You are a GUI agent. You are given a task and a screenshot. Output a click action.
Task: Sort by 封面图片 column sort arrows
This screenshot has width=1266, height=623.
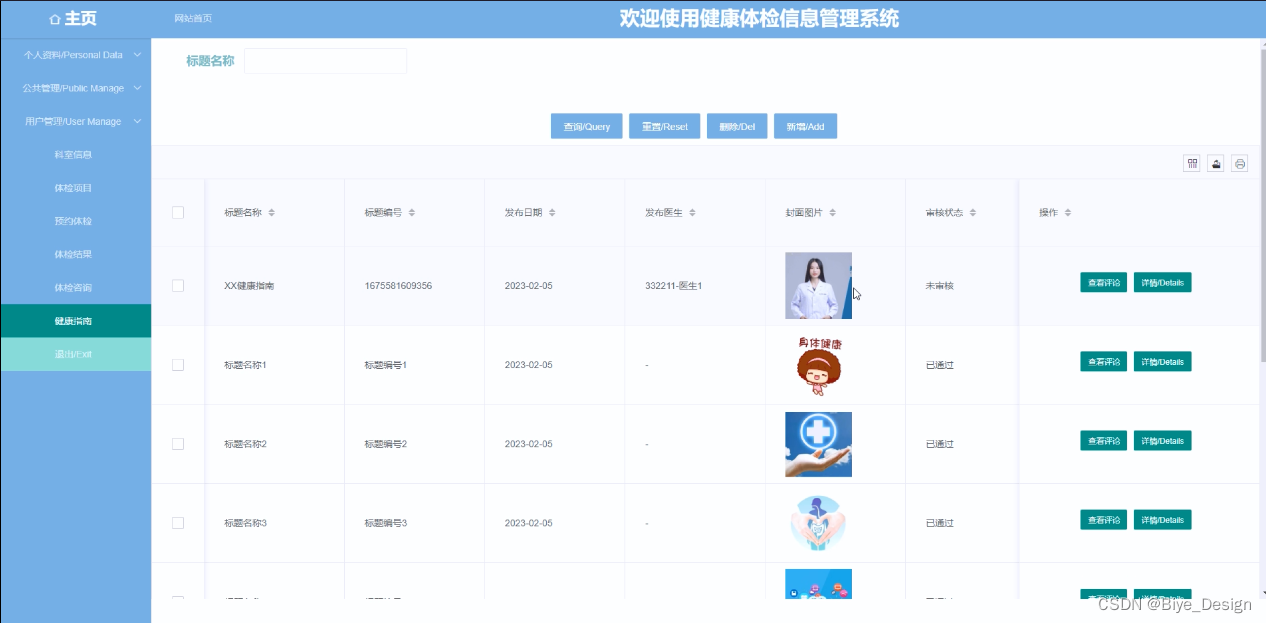pos(833,213)
